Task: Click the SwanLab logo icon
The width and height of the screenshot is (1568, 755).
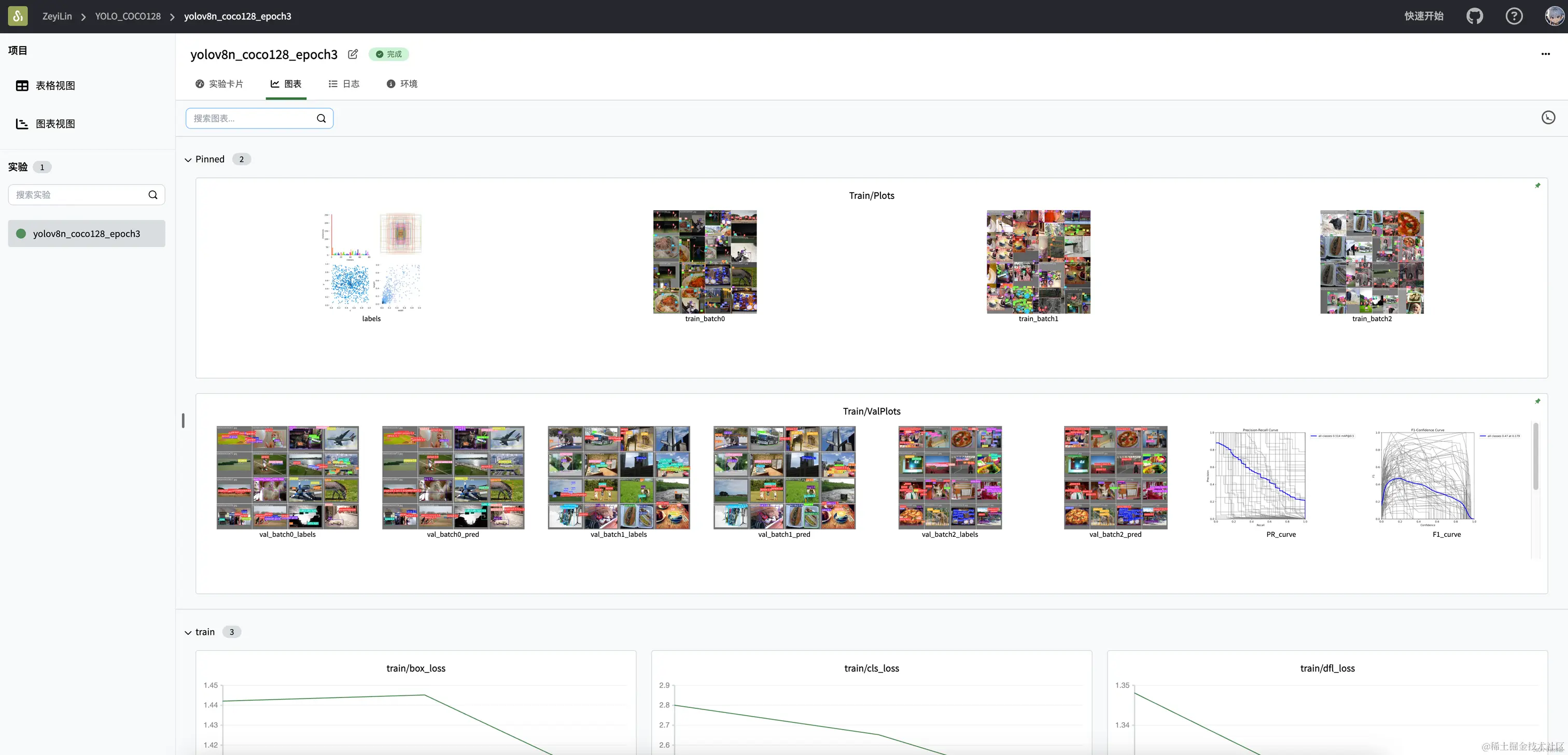Action: pos(18,16)
